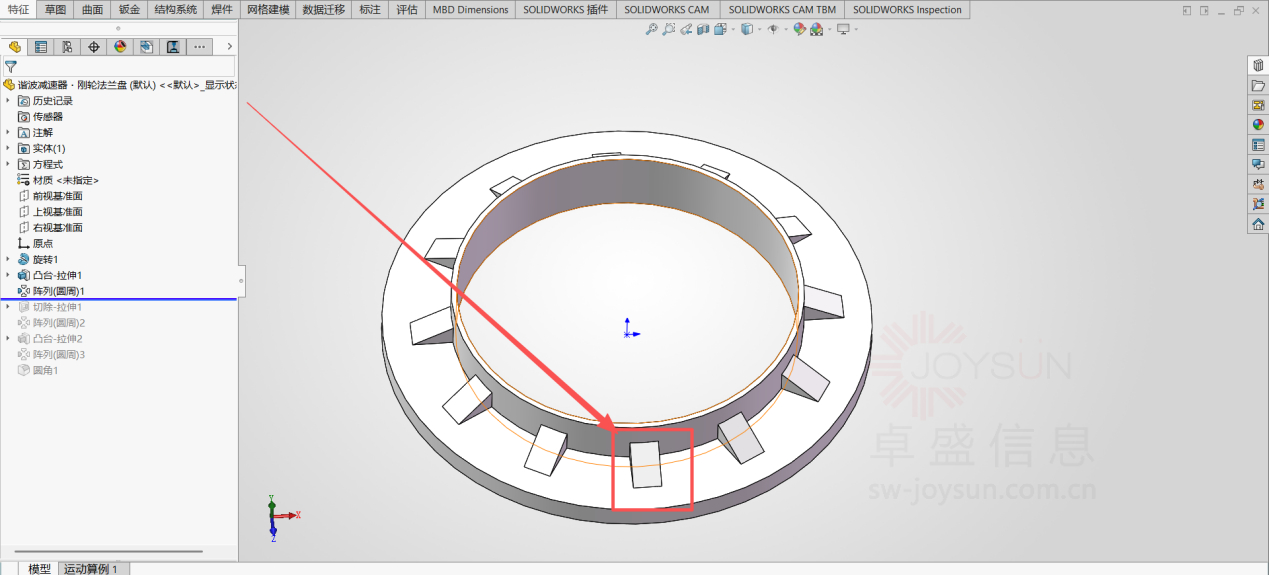Open the PropertyManager tab icon
Viewport: 1269px width, 575px height.
click(40, 47)
